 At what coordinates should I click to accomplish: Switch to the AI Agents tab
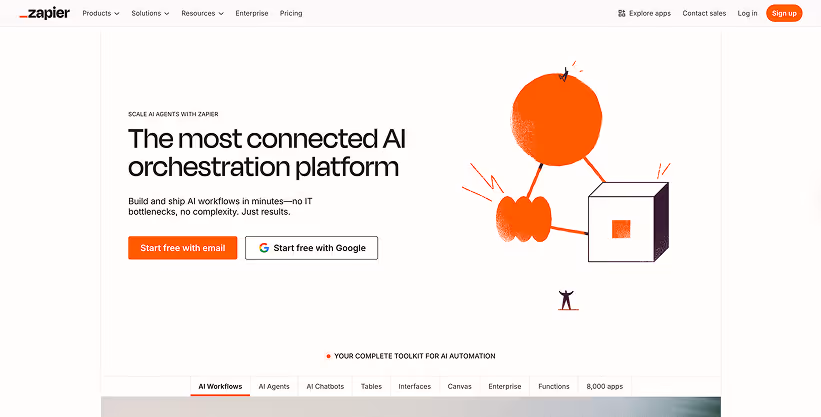click(x=274, y=387)
